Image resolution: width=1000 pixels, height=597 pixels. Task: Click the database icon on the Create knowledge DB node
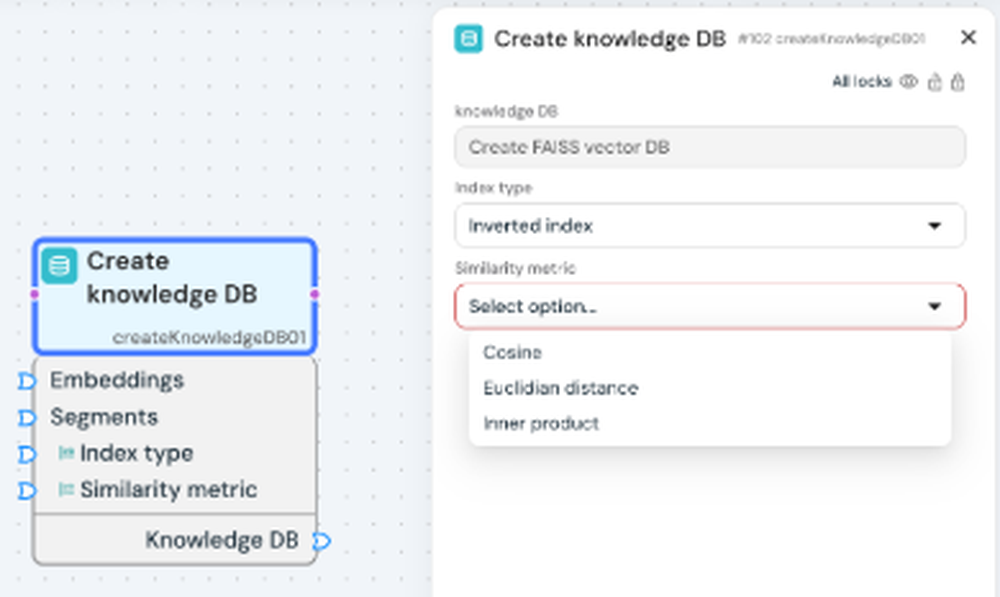[x=59, y=265]
